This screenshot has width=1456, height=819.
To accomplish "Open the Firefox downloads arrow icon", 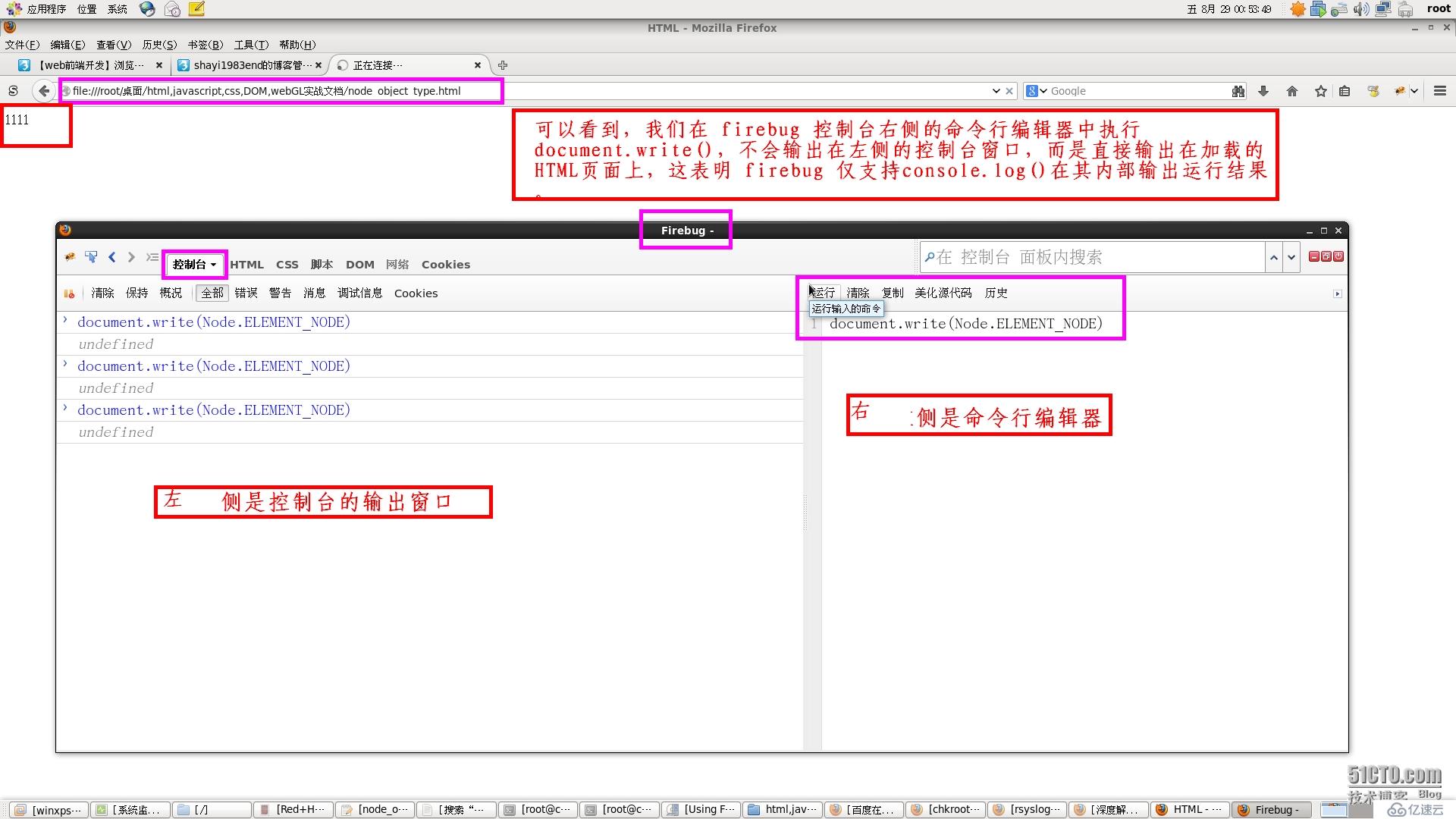I will pos(1263,91).
